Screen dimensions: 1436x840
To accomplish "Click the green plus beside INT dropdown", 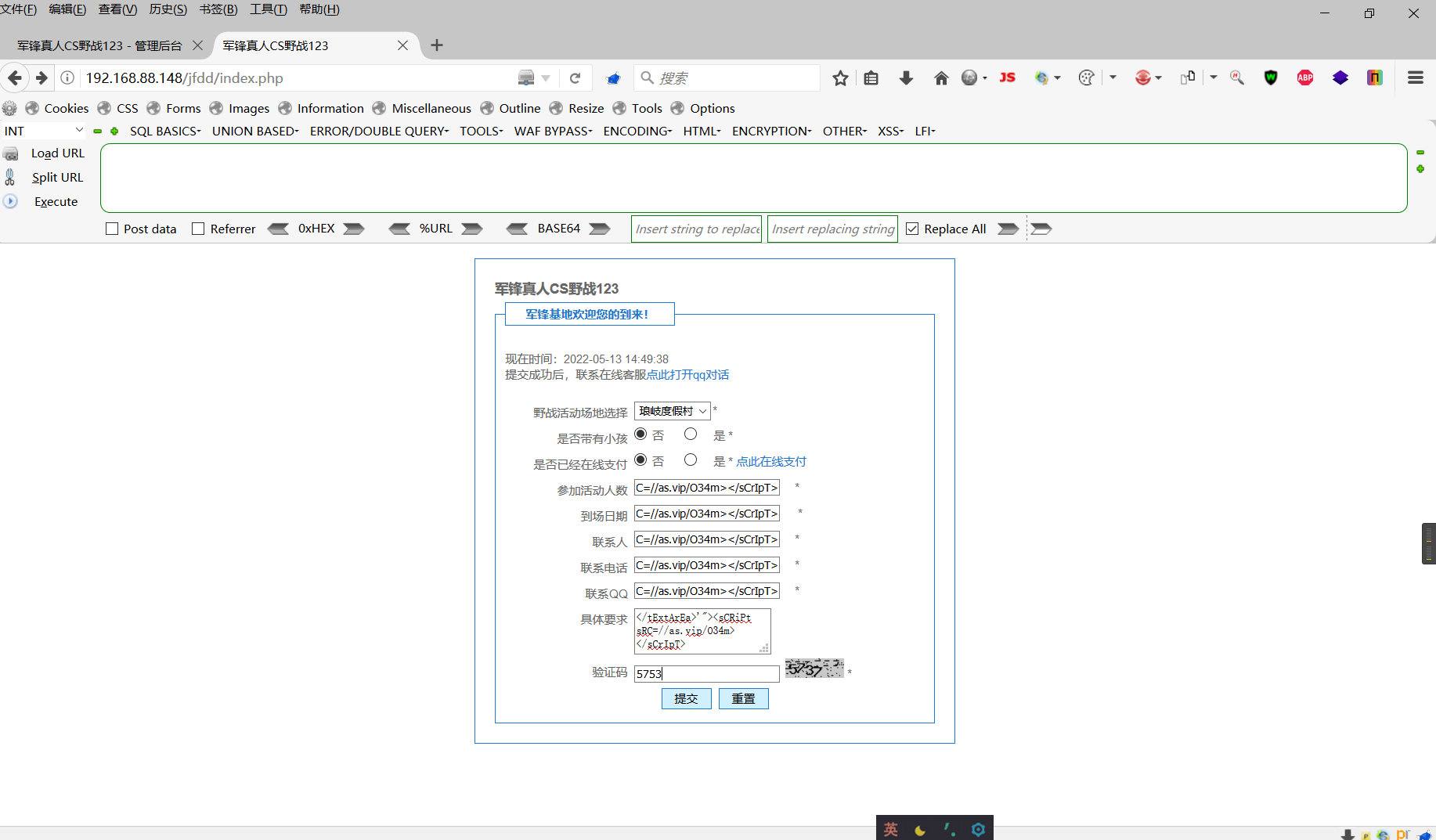I will 114,132.
